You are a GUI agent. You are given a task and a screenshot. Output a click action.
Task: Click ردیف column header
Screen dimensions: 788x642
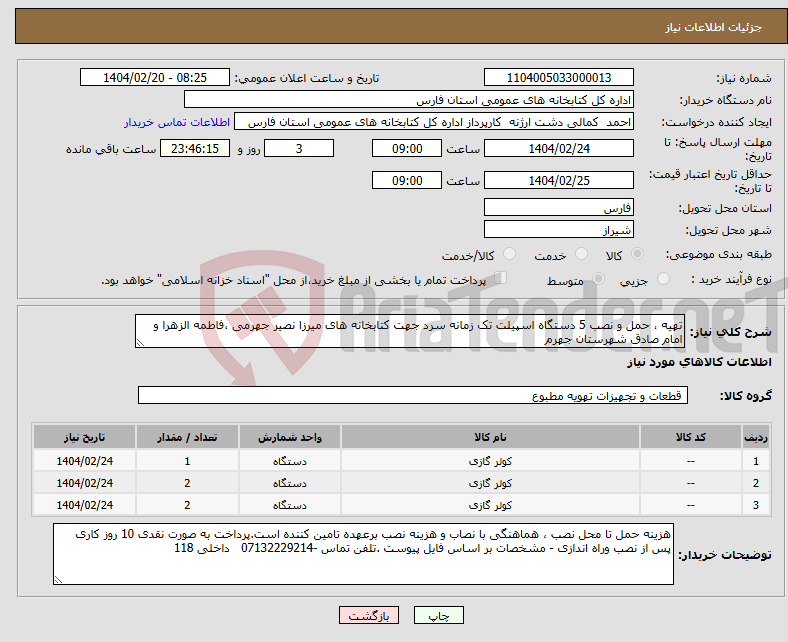point(756,437)
